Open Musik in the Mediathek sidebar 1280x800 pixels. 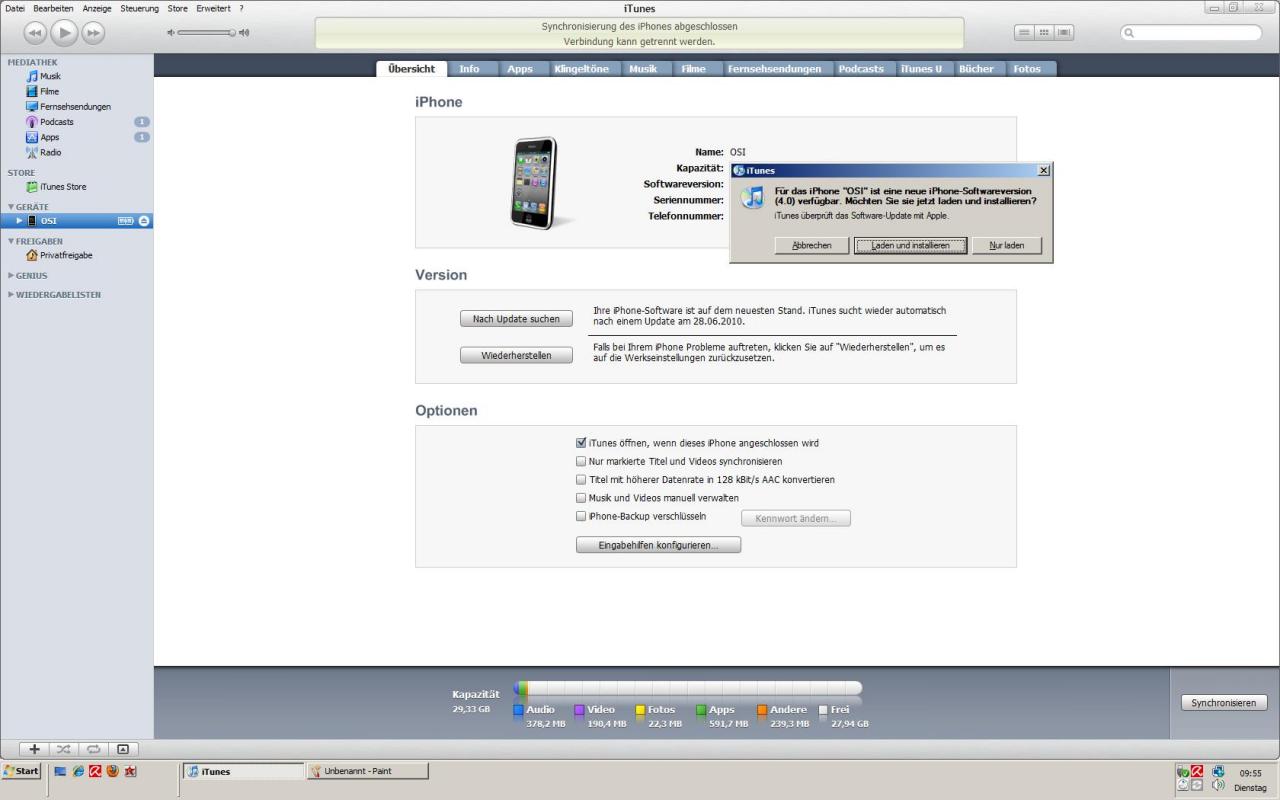(x=50, y=76)
